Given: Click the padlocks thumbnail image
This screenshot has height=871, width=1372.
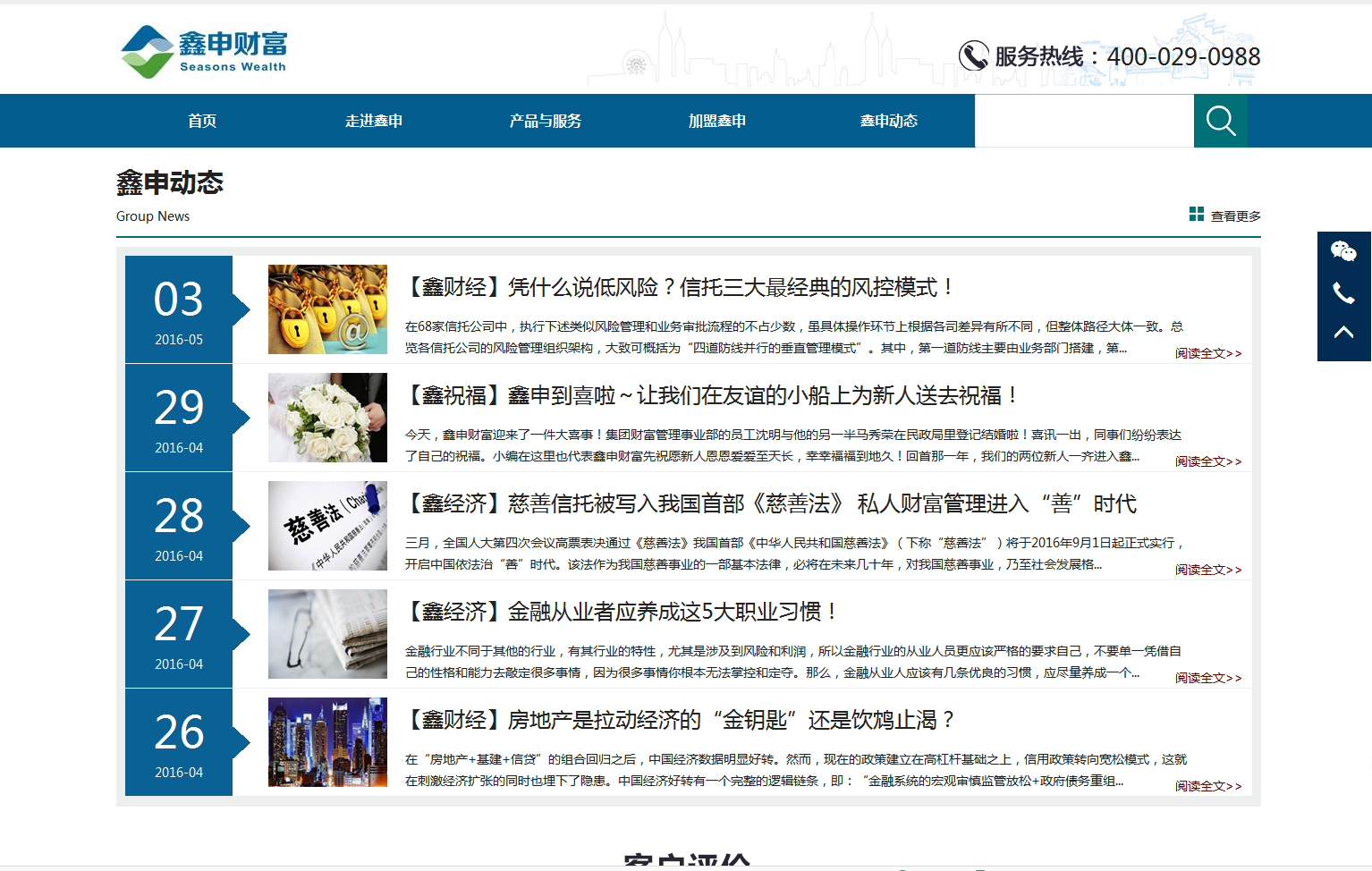Looking at the screenshot, I should tap(327, 309).
